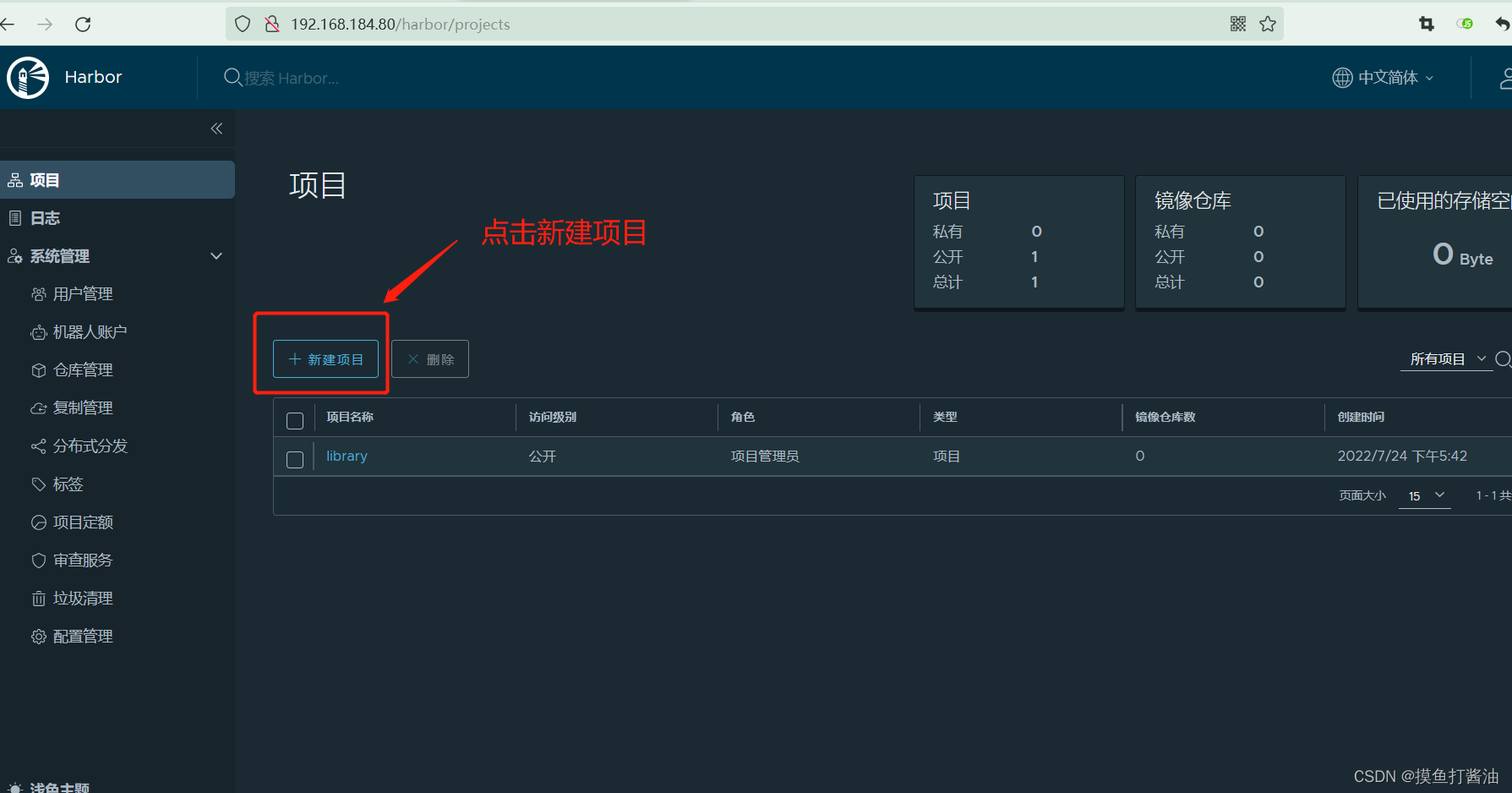
Task: Sort by 镜像仓库数 column header
Action: 1165,417
